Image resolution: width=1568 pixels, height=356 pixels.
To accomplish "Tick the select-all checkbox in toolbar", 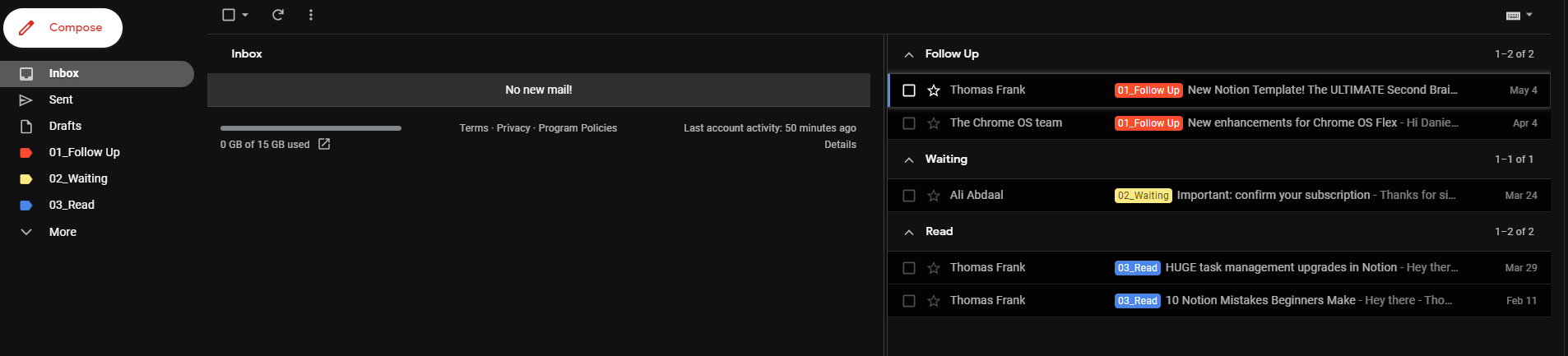I will coord(229,15).
